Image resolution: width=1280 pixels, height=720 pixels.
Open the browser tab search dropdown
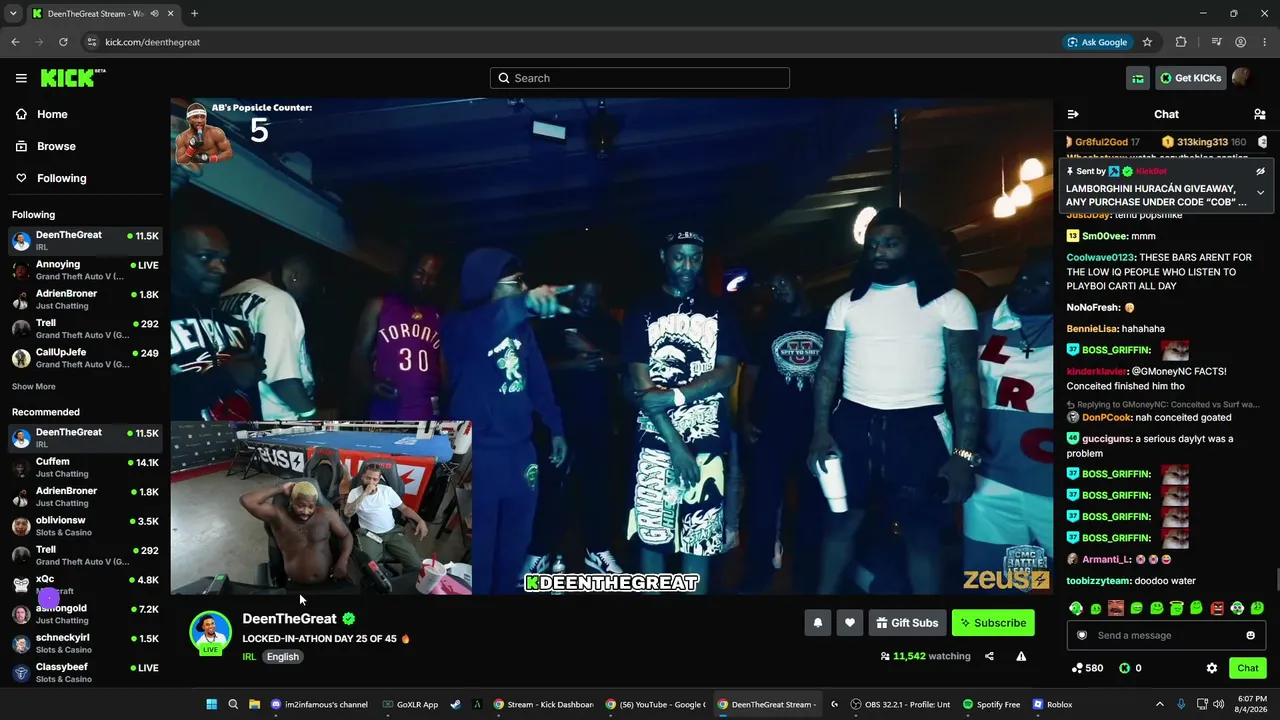coord(12,14)
